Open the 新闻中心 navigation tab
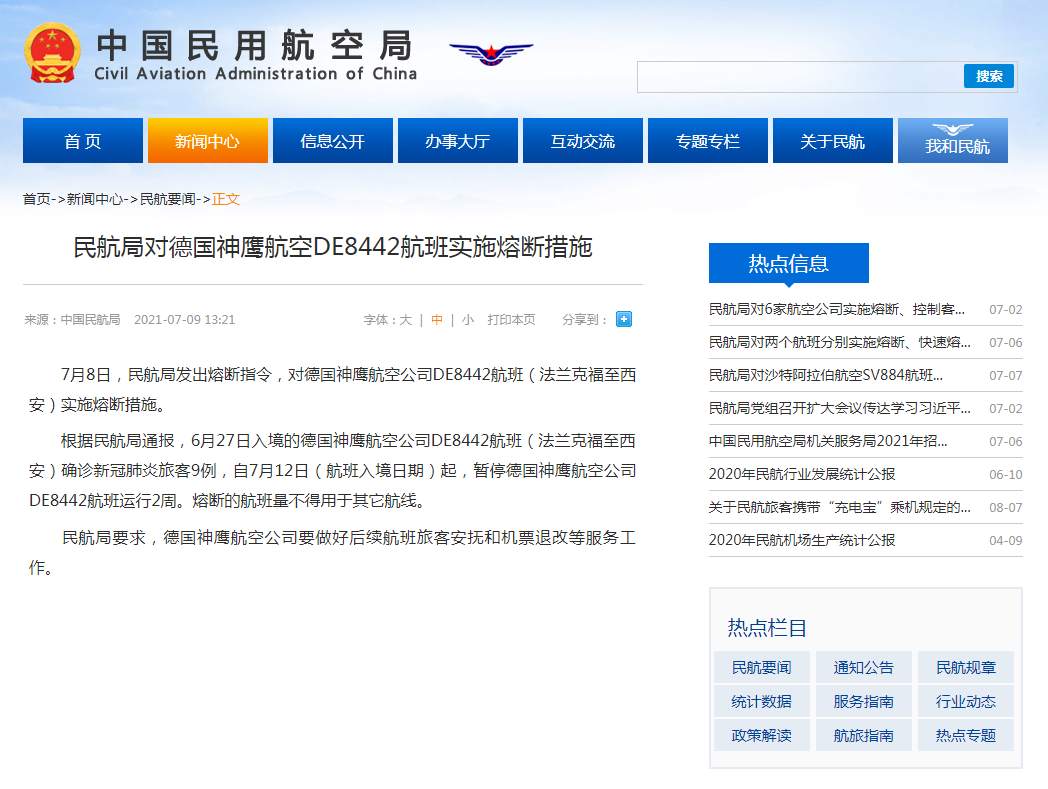This screenshot has height=789, width=1048. click(x=208, y=141)
